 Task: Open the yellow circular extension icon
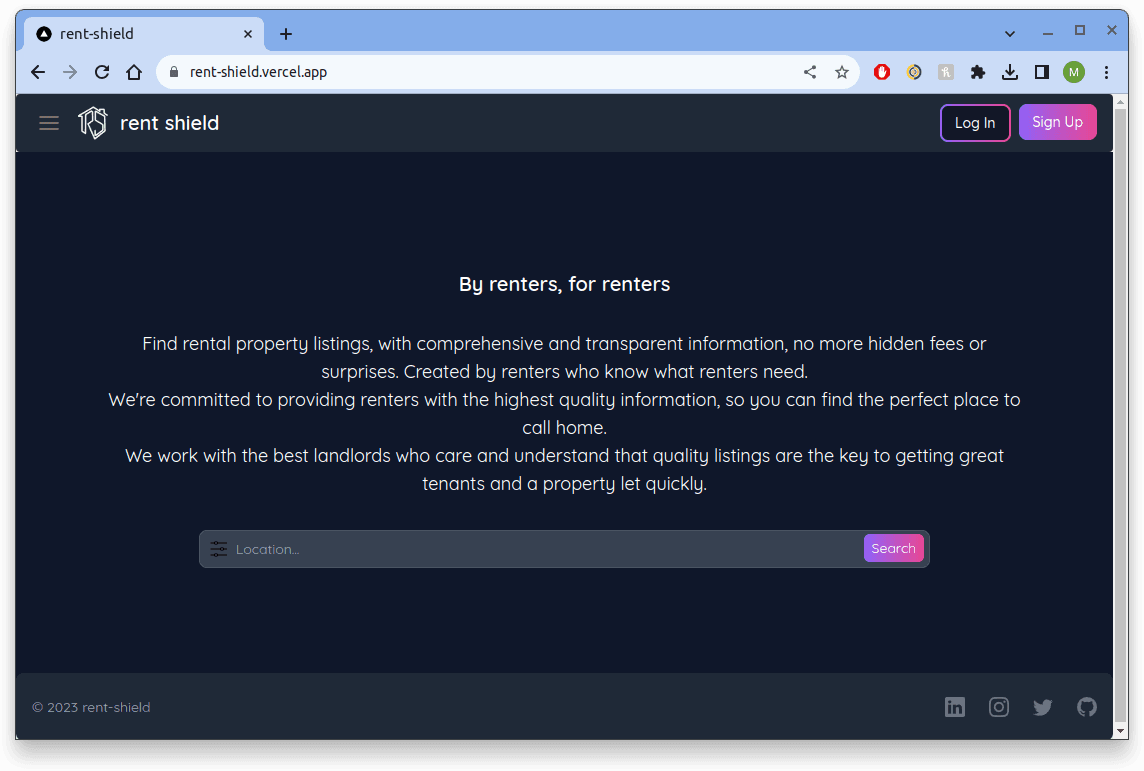coord(913,71)
